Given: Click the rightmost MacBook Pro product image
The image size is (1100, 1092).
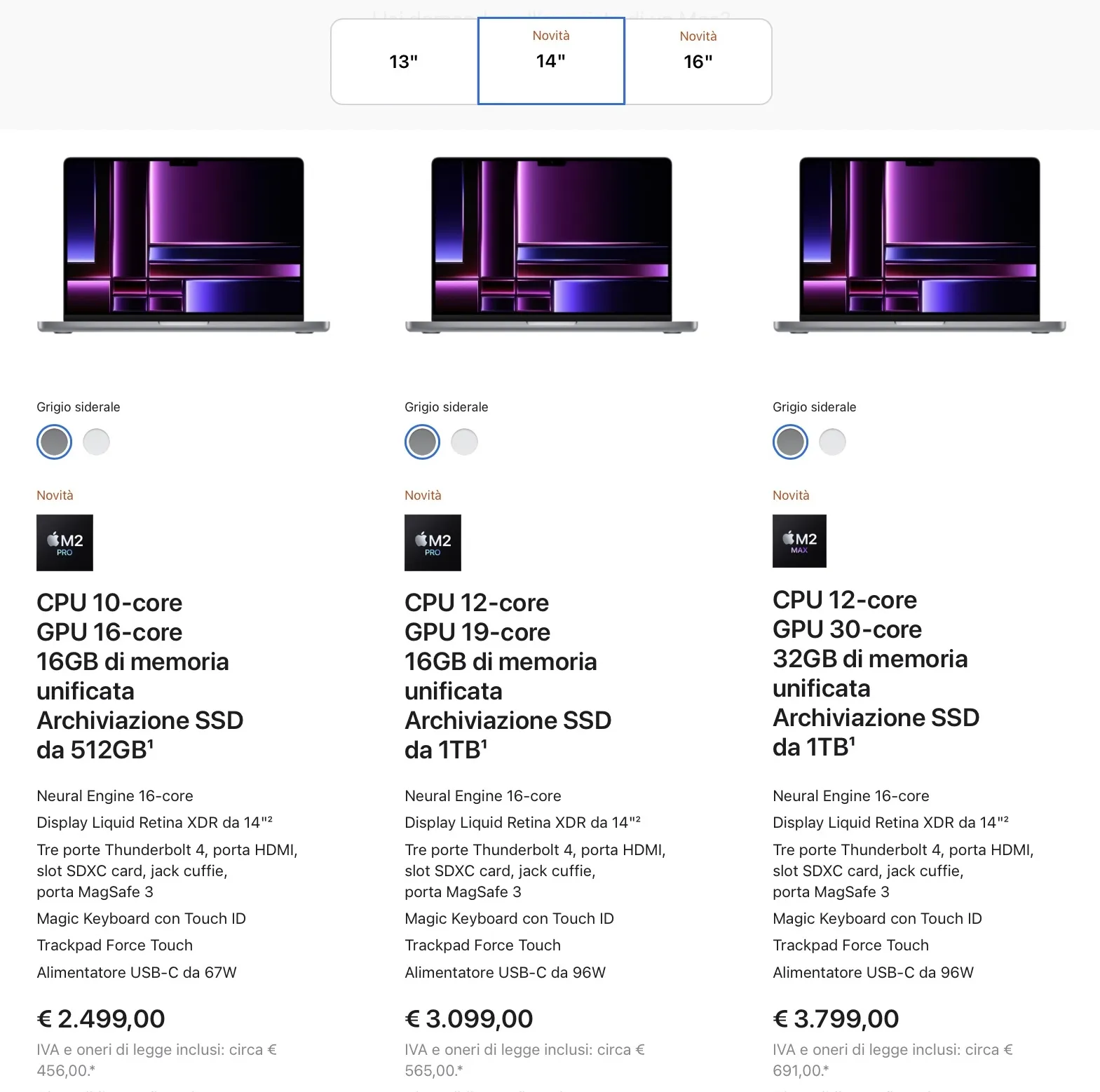Looking at the screenshot, I should (x=919, y=245).
